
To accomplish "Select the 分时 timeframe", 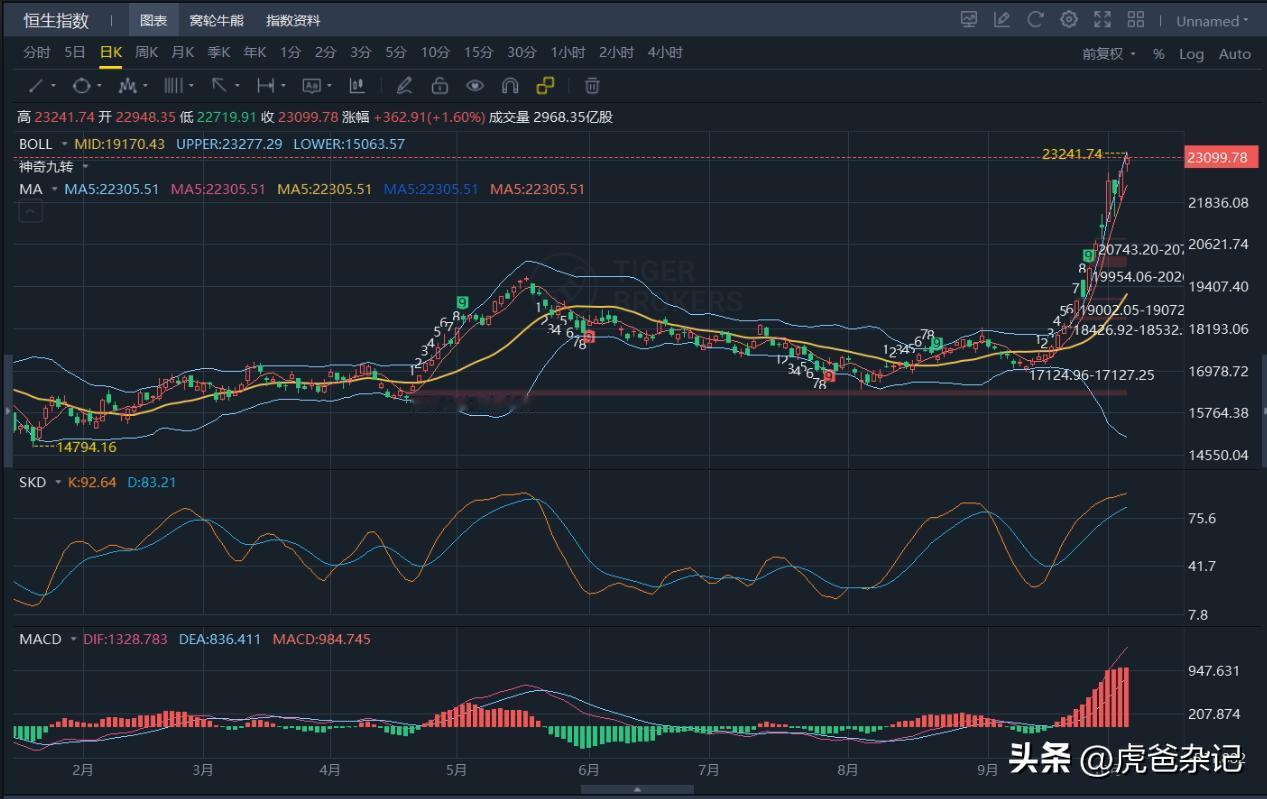I will [36, 53].
